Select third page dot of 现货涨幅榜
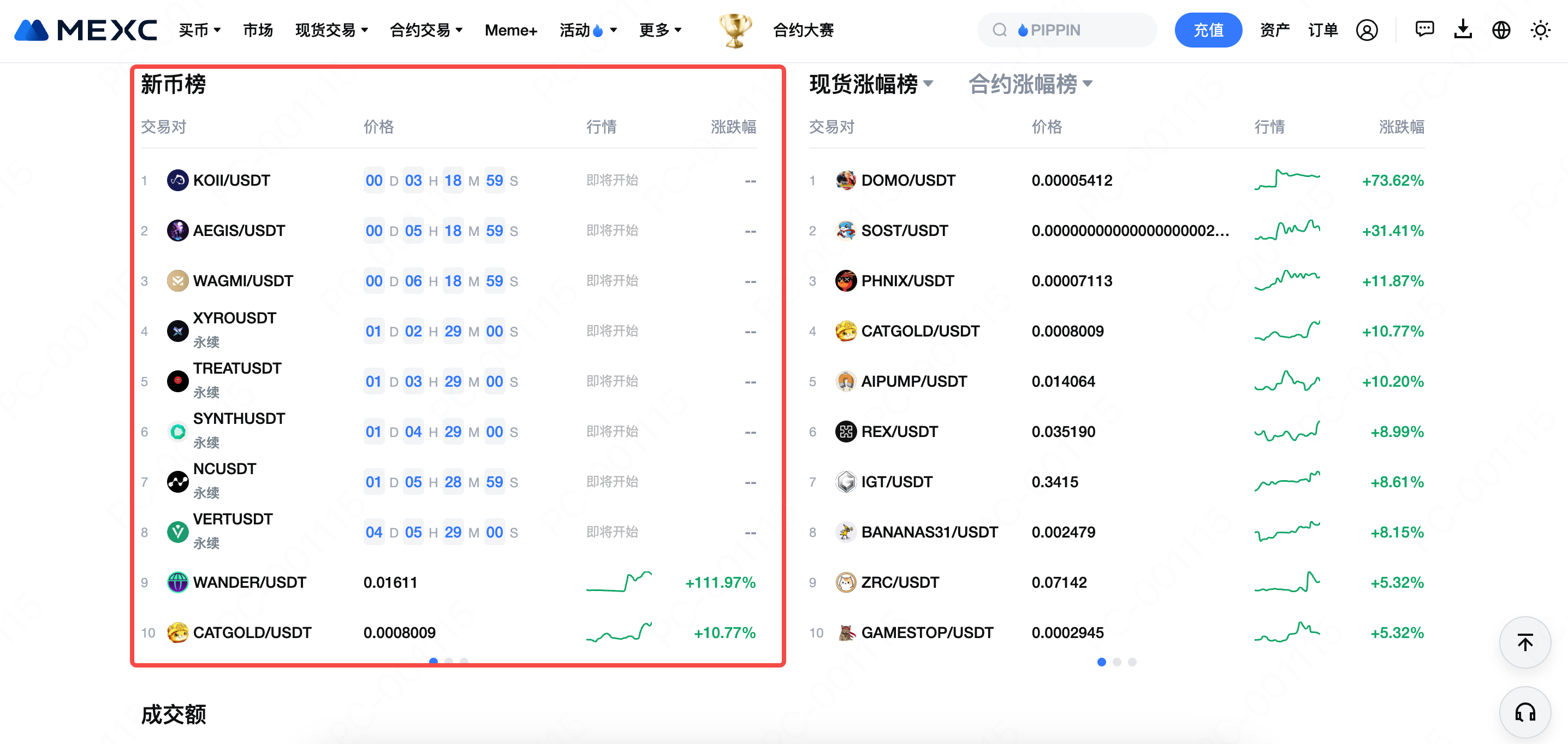 [1132, 662]
